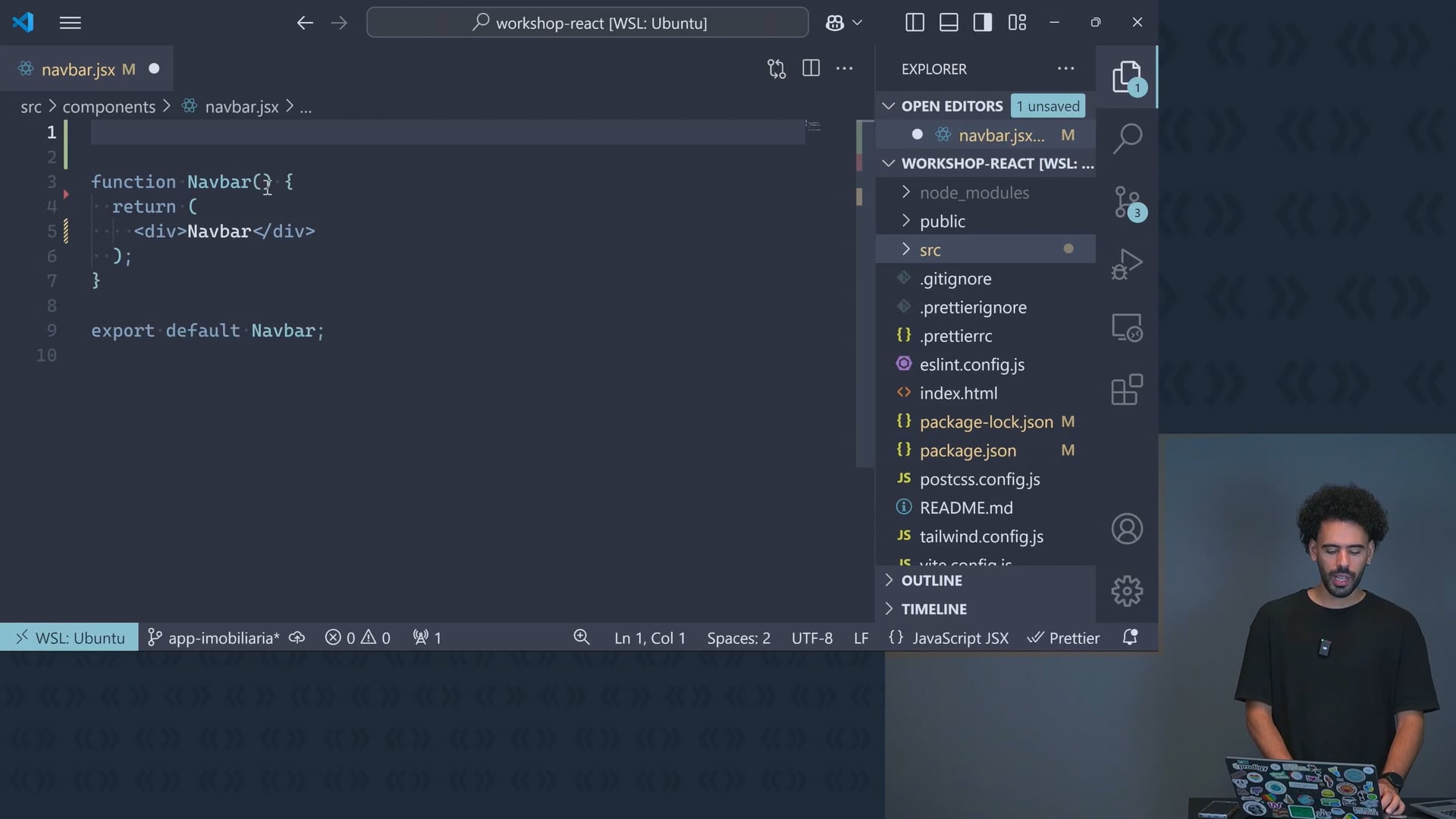Open the Manage settings gear
The height and width of the screenshot is (819, 1456).
coord(1127,591)
